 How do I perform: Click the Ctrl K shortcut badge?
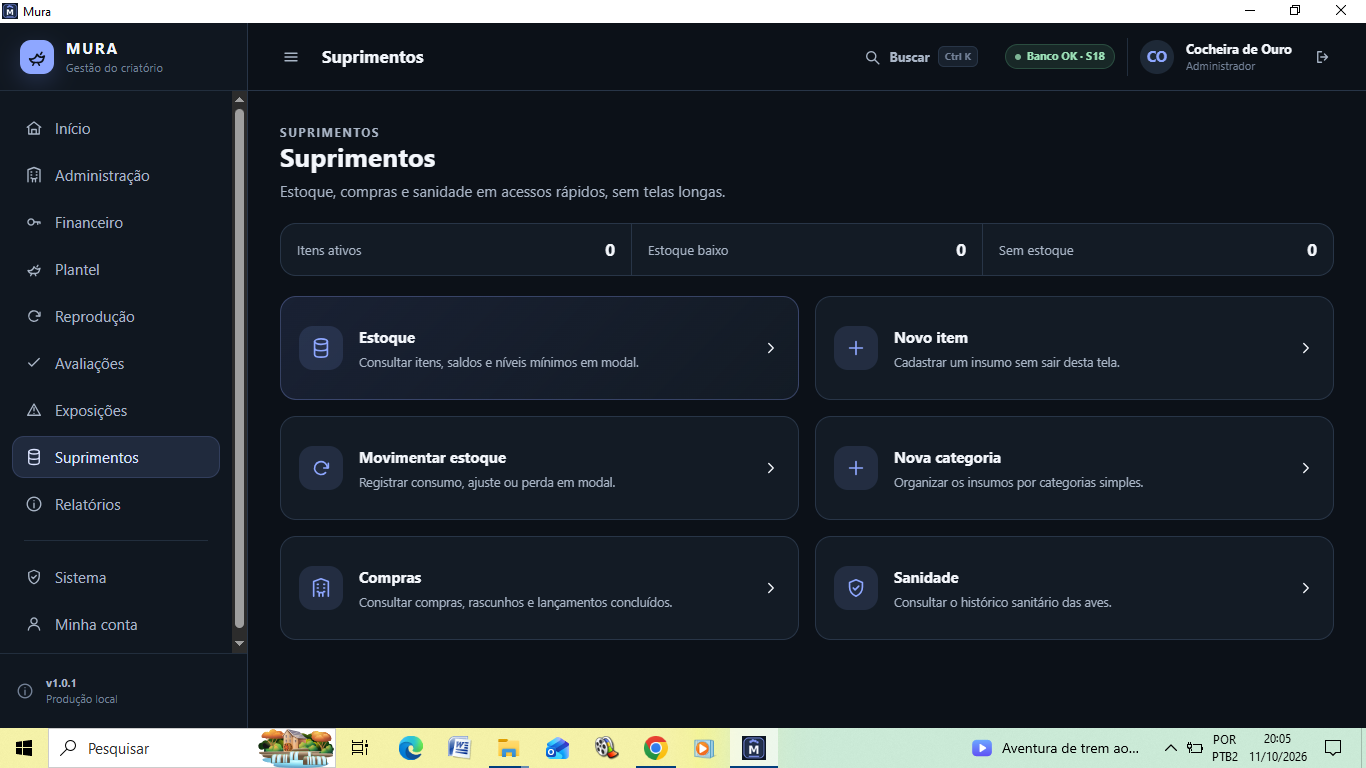958,57
